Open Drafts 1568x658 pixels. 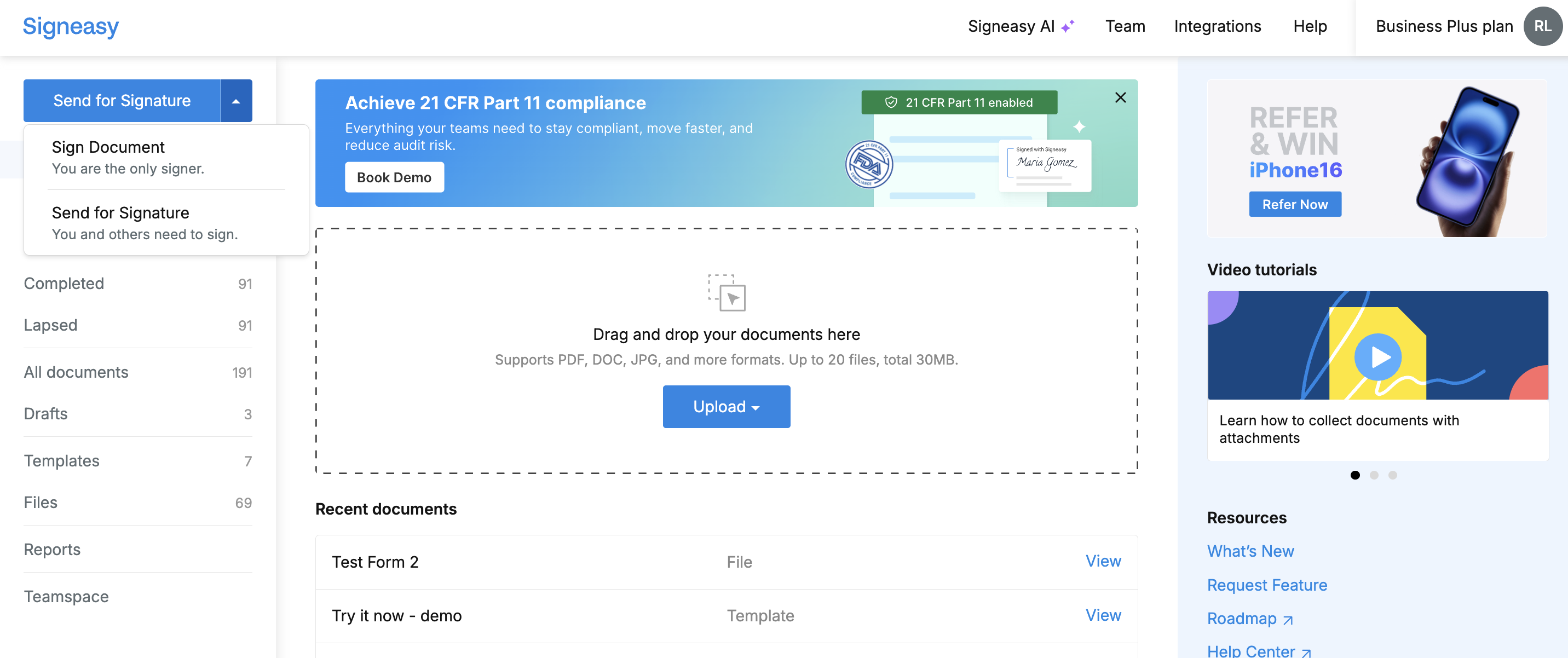[137, 414]
